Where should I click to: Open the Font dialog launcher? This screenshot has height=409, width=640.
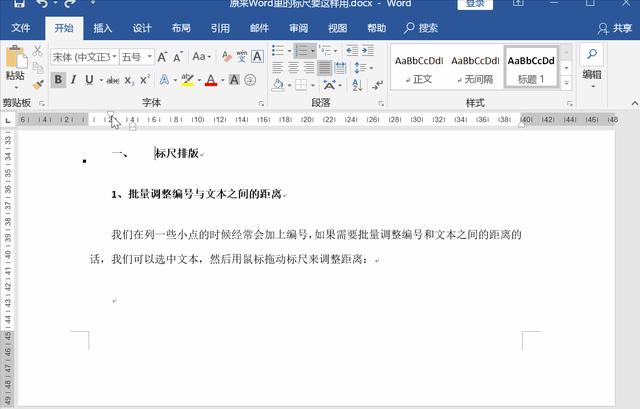261,104
